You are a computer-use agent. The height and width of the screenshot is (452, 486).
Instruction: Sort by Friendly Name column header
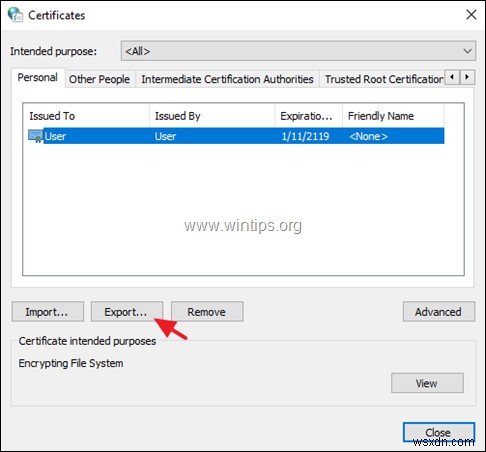393,116
